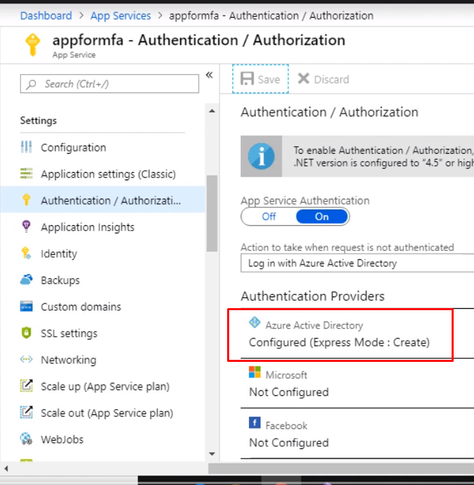Open the Azure Active Directory provider
The height and width of the screenshot is (485, 474).
357,333
